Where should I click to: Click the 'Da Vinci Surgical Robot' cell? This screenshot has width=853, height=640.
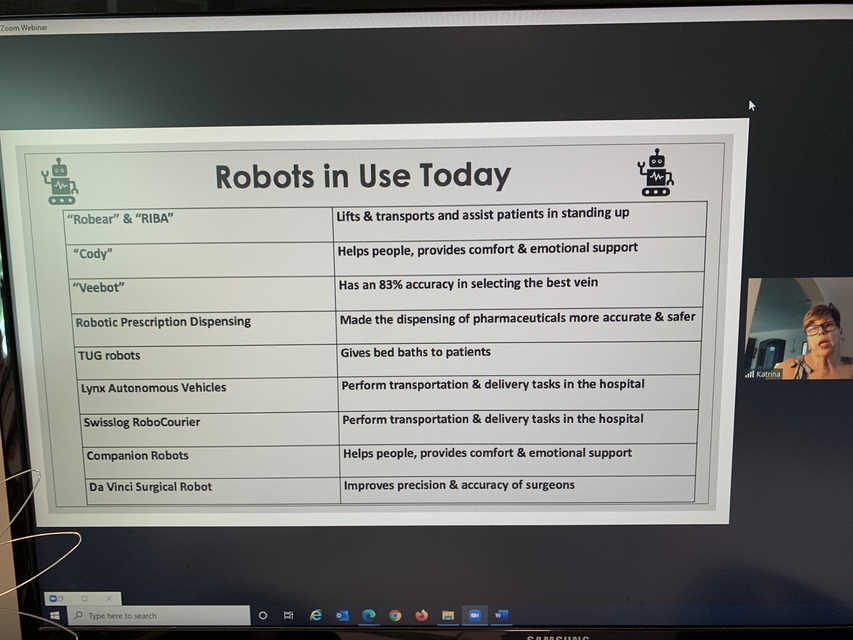[213, 490]
